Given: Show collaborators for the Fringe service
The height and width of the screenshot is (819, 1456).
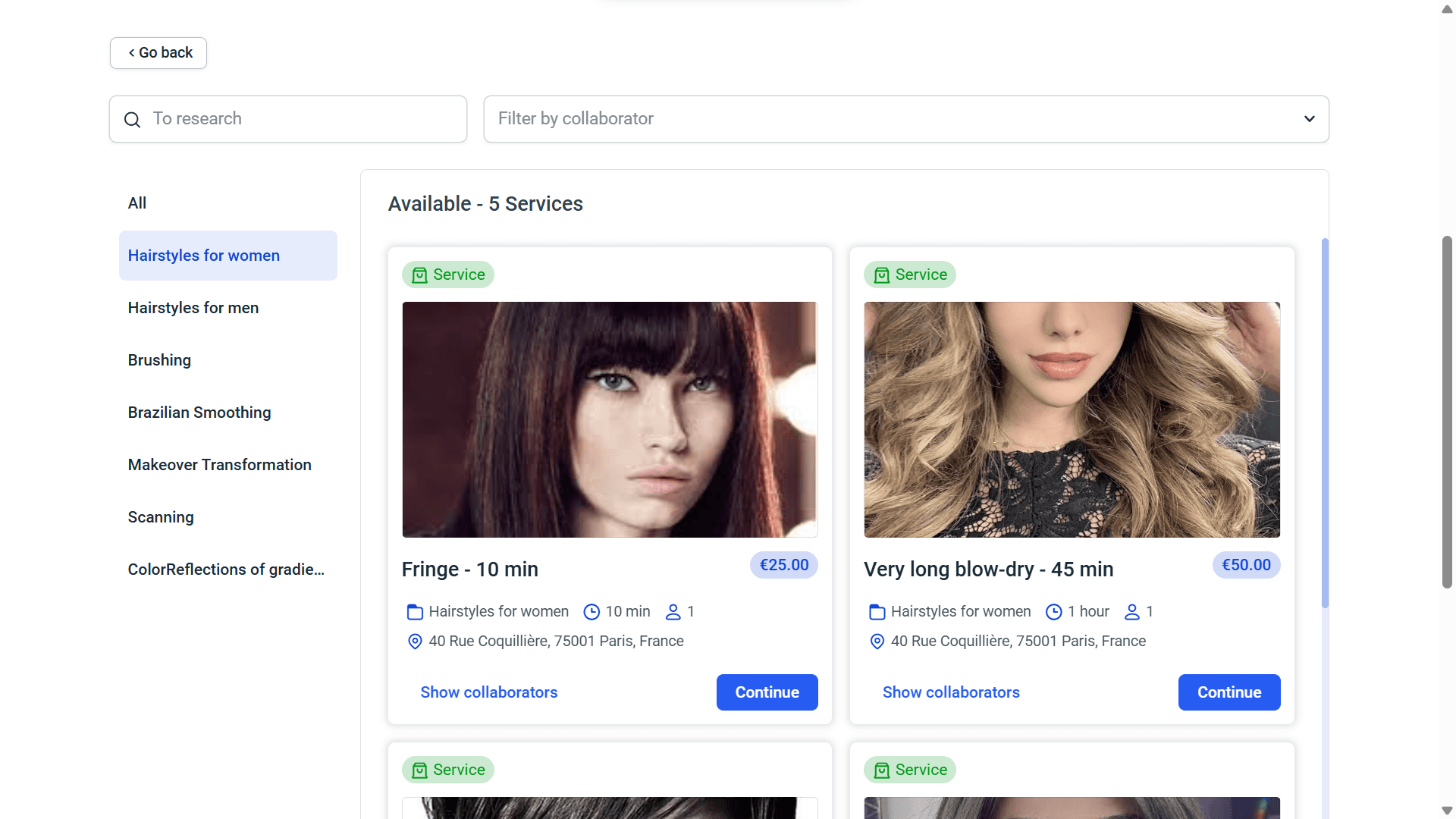Looking at the screenshot, I should [488, 692].
